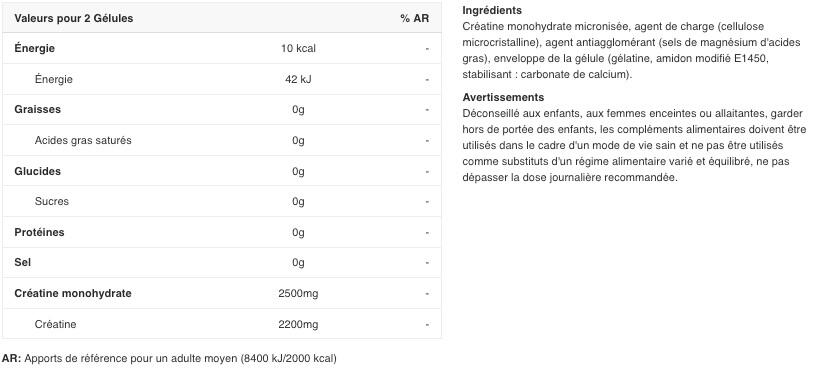Click the 'AR:' reference intake footnote
The height and width of the screenshot is (374, 813).
tap(169, 358)
